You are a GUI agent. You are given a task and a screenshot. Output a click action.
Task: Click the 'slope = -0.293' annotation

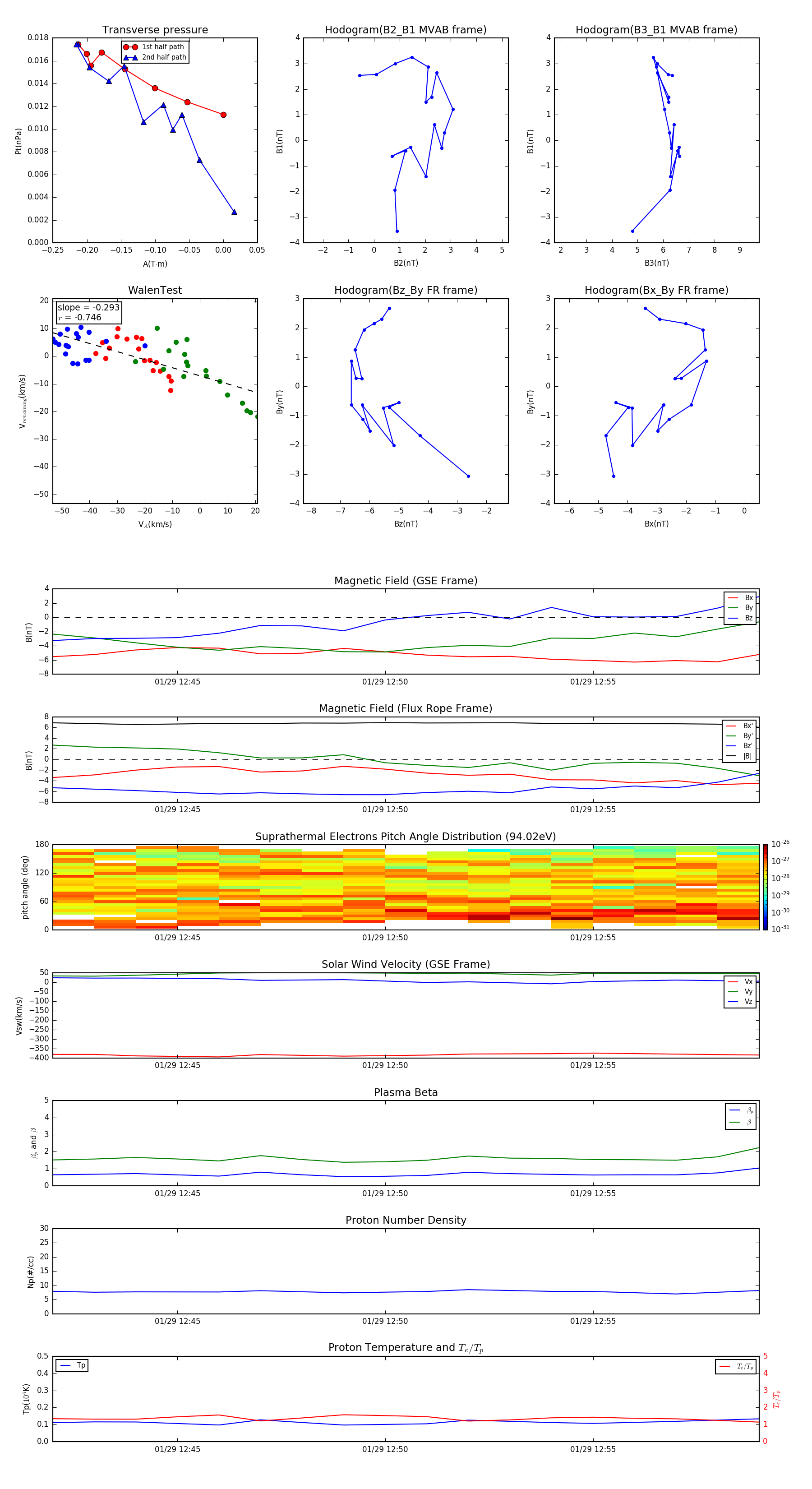(x=88, y=308)
